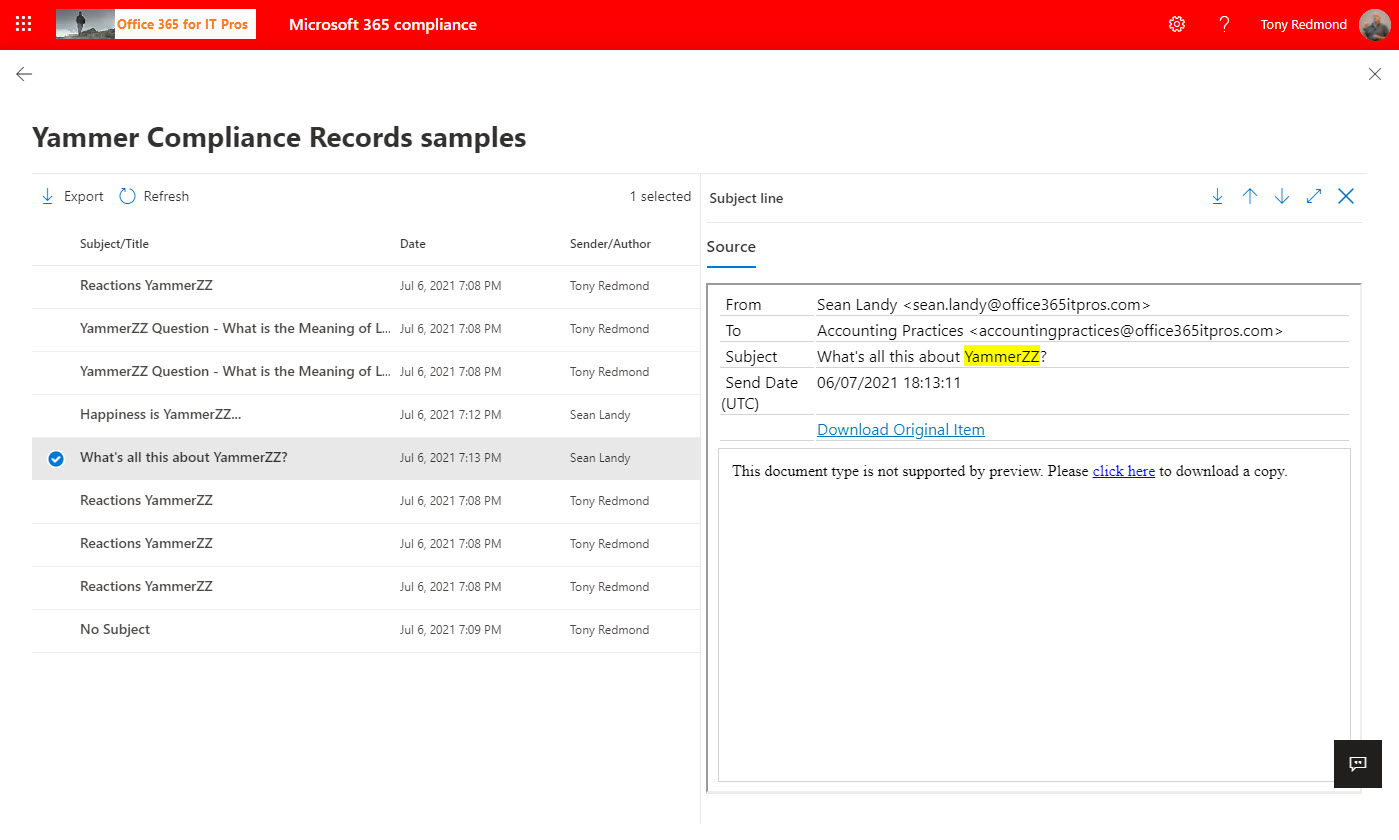
Task: Click the Download Original Item link
Action: (901, 430)
